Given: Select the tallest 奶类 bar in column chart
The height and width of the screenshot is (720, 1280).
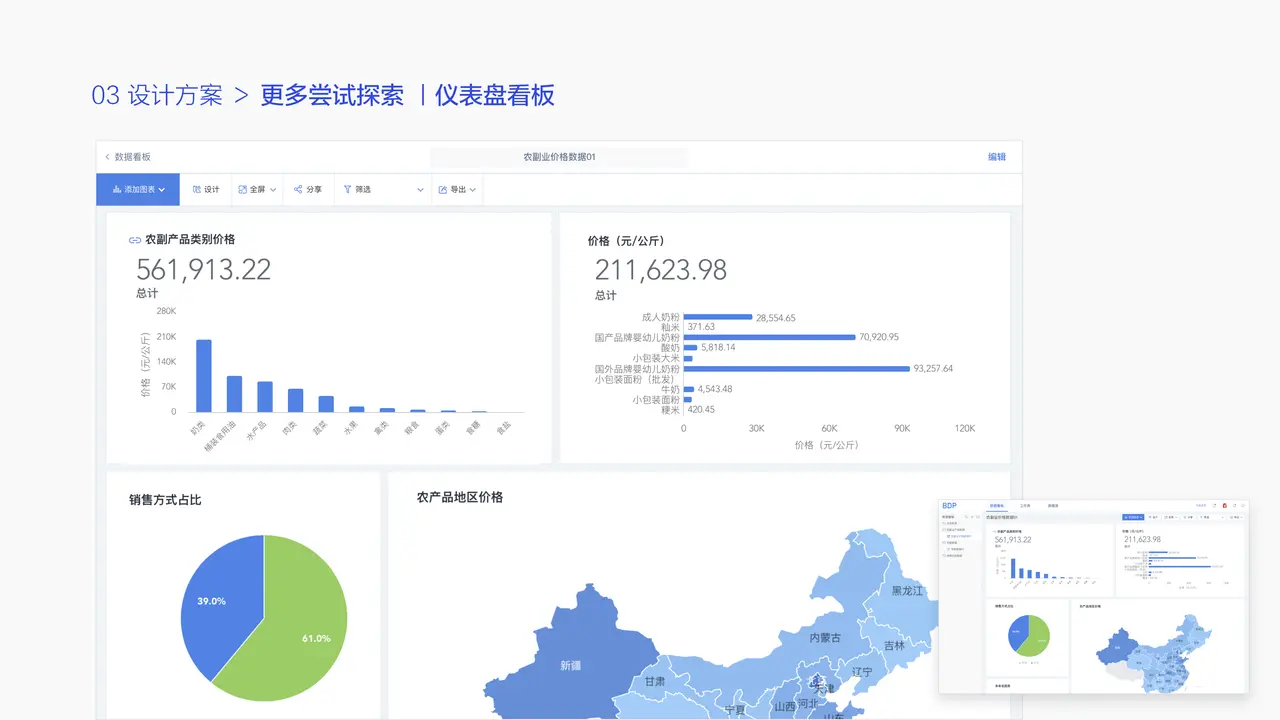Looking at the screenshot, I should coord(204,376).
